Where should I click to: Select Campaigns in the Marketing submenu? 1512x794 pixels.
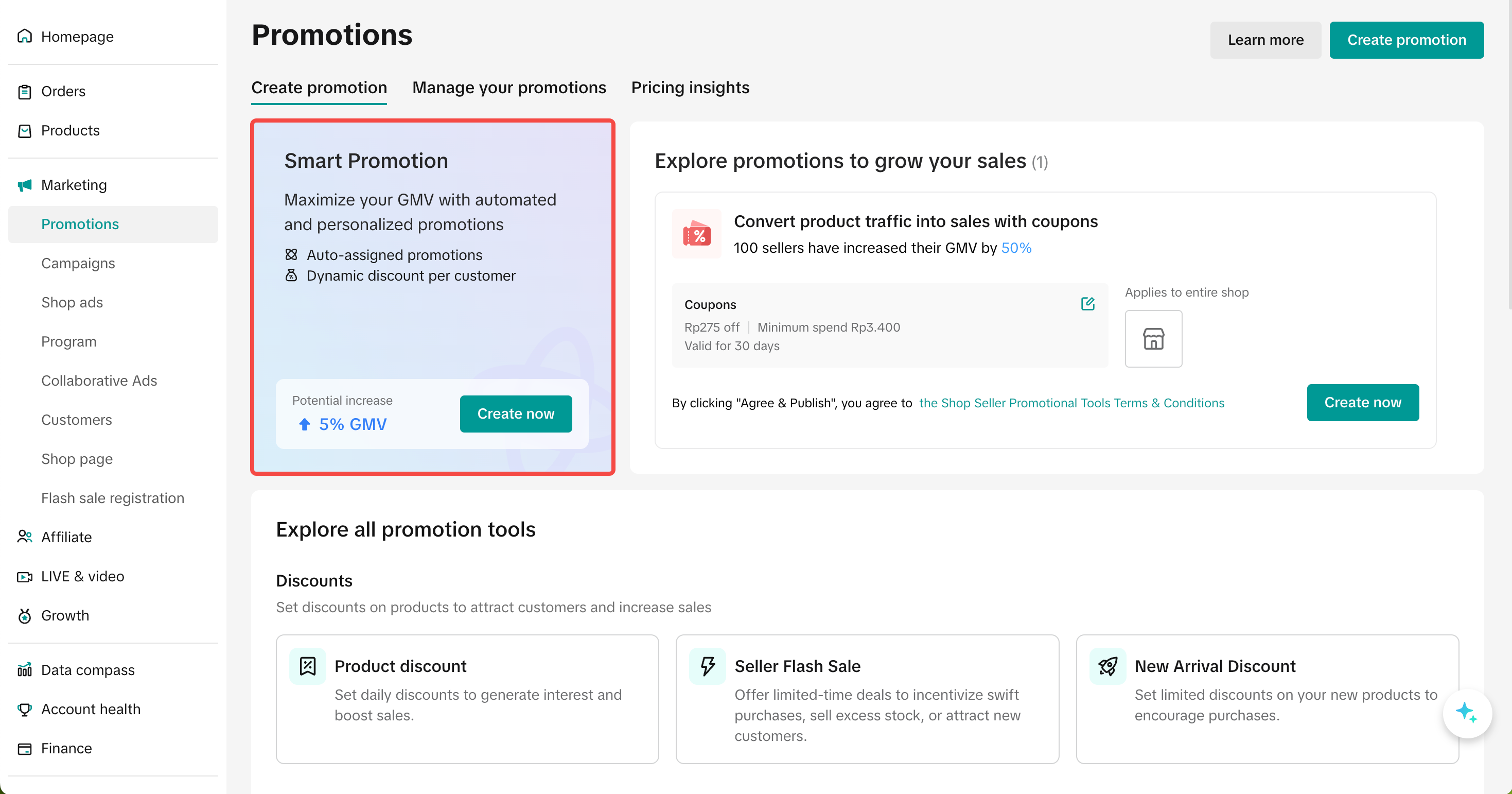(78, 263)
